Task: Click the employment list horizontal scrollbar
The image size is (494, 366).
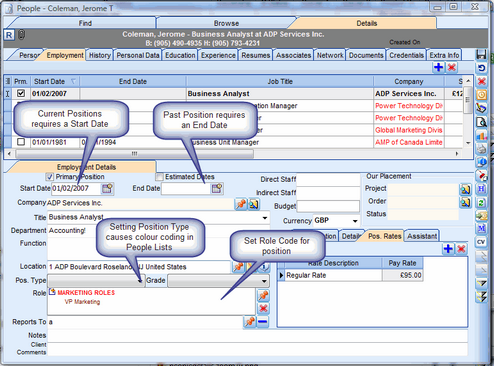Action: click(x=135, y=154)
